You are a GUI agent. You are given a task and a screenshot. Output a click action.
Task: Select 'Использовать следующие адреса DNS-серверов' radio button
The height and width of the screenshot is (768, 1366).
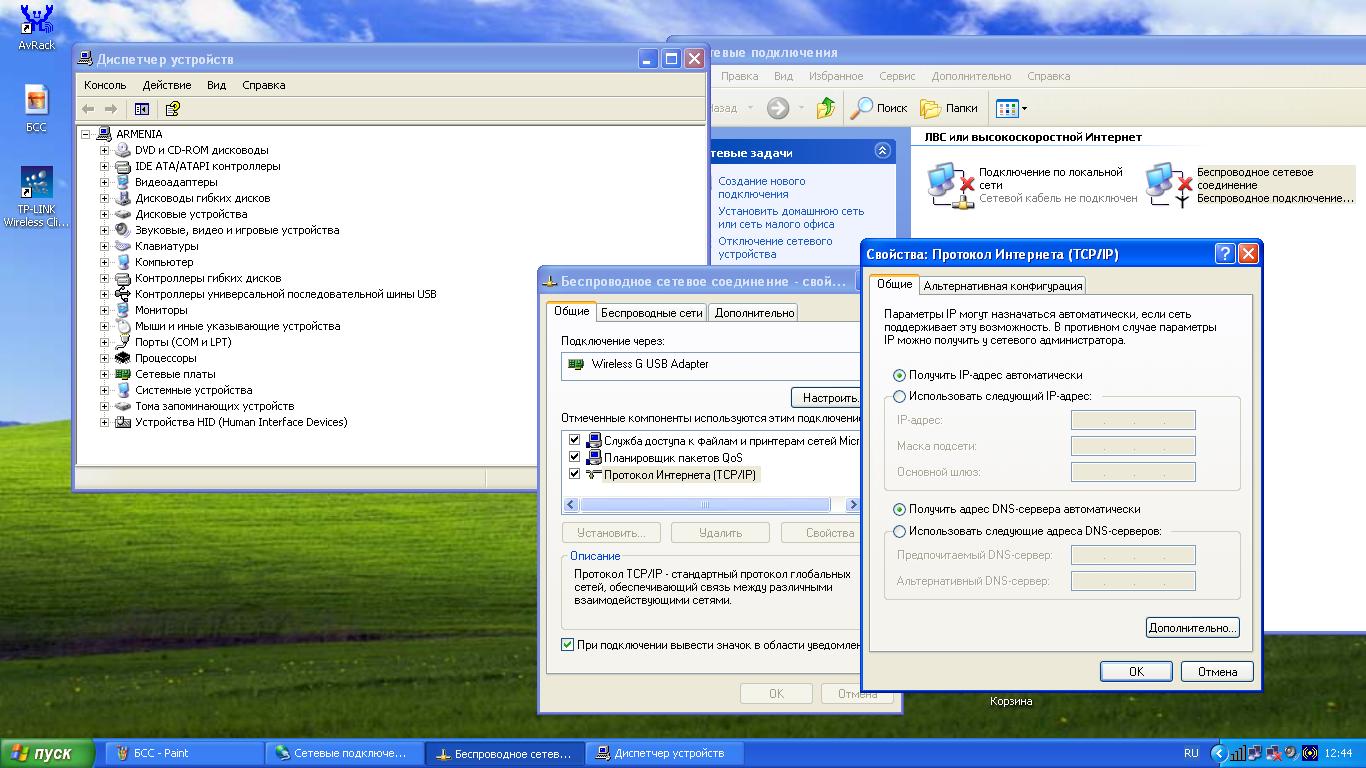pyautogui.click(x=899, y=531)
